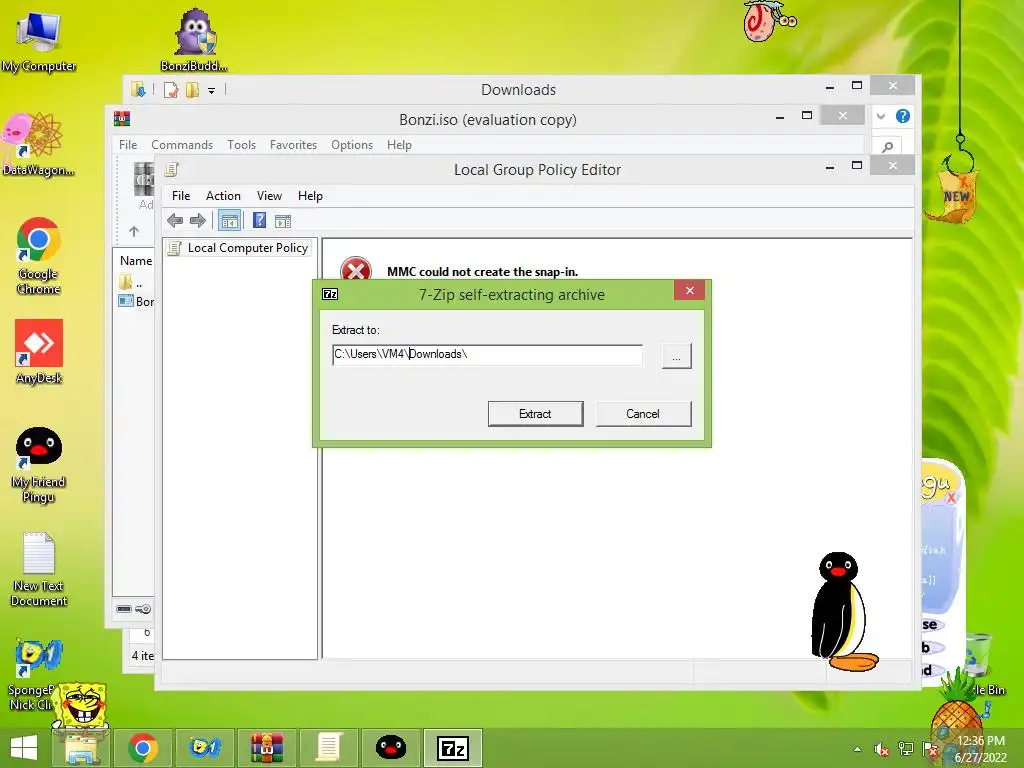Open Commands menu in WinRAR window
Viewport: 1024px width, 768px height.
pyautogui.click(x=182, y=145)
